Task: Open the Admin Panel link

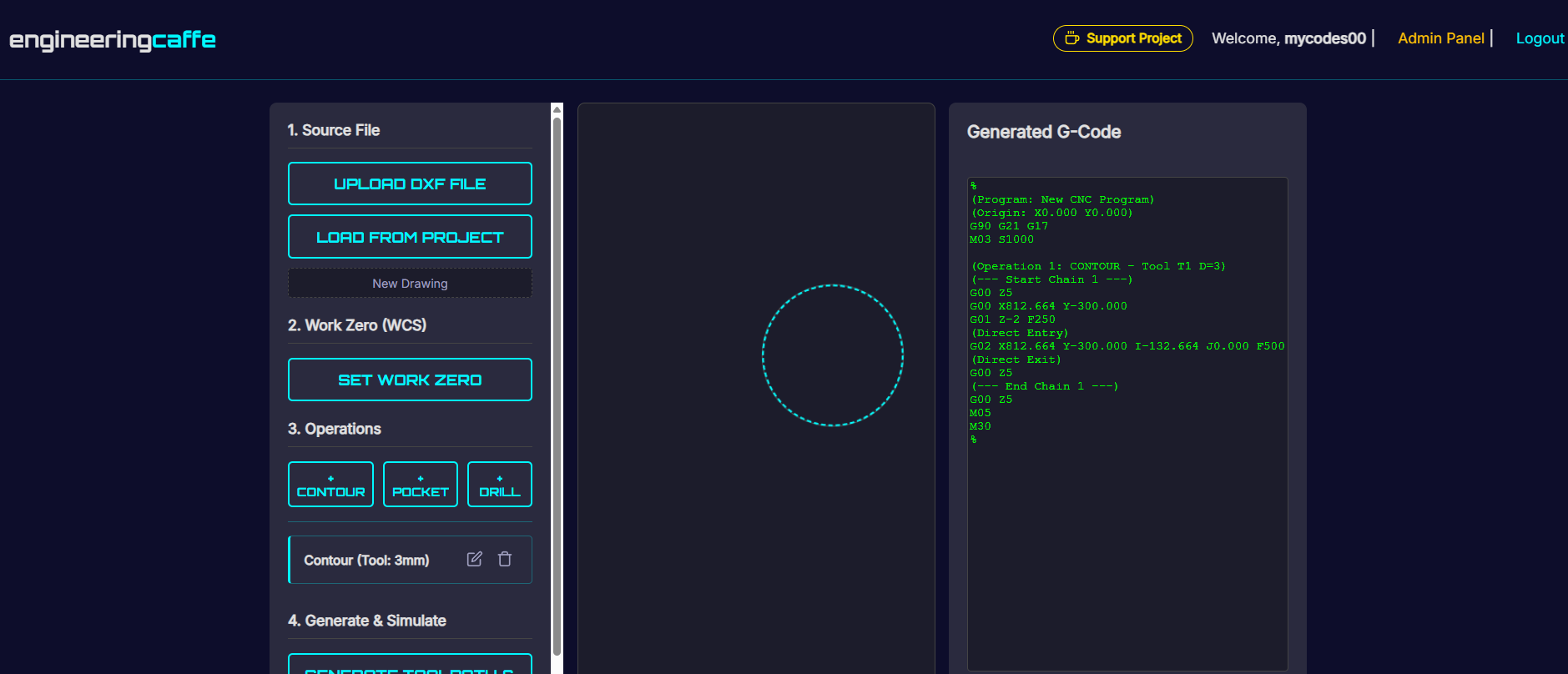Action: point(1441,38)
